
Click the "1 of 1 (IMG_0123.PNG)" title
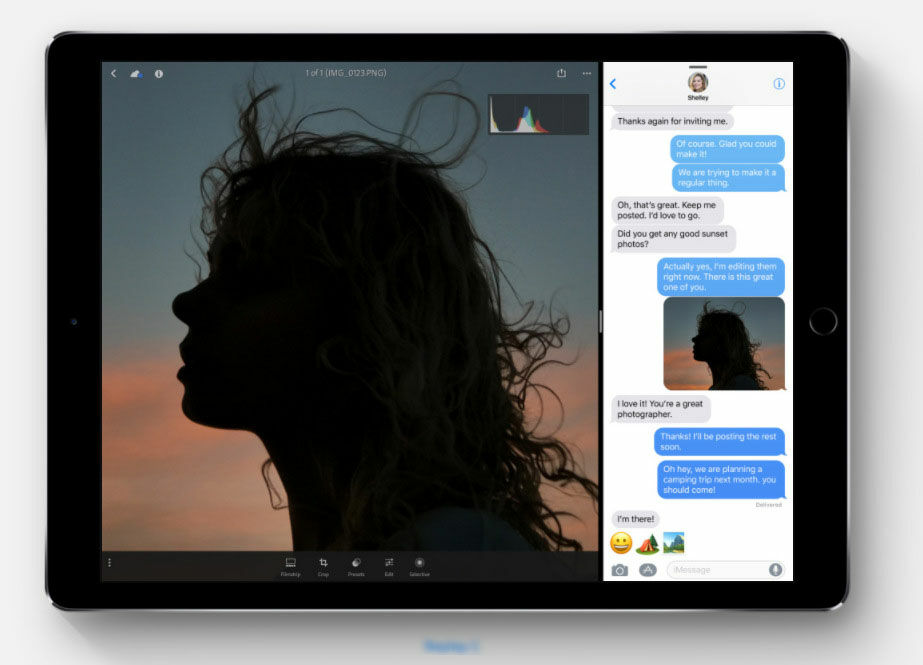point(346,73)
